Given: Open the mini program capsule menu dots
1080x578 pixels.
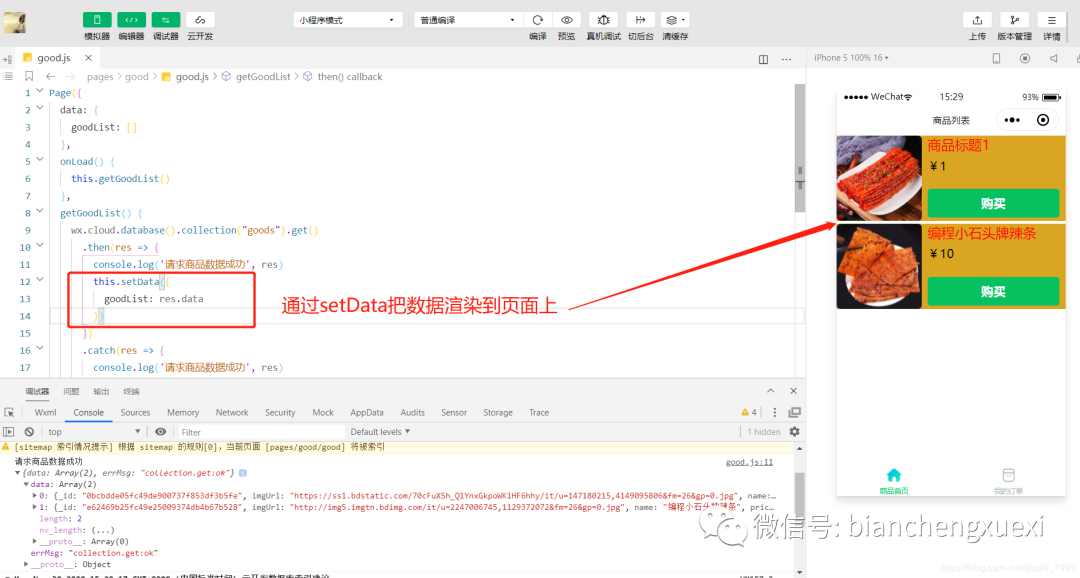Looking at the screenshot, I should [1012, 120].
